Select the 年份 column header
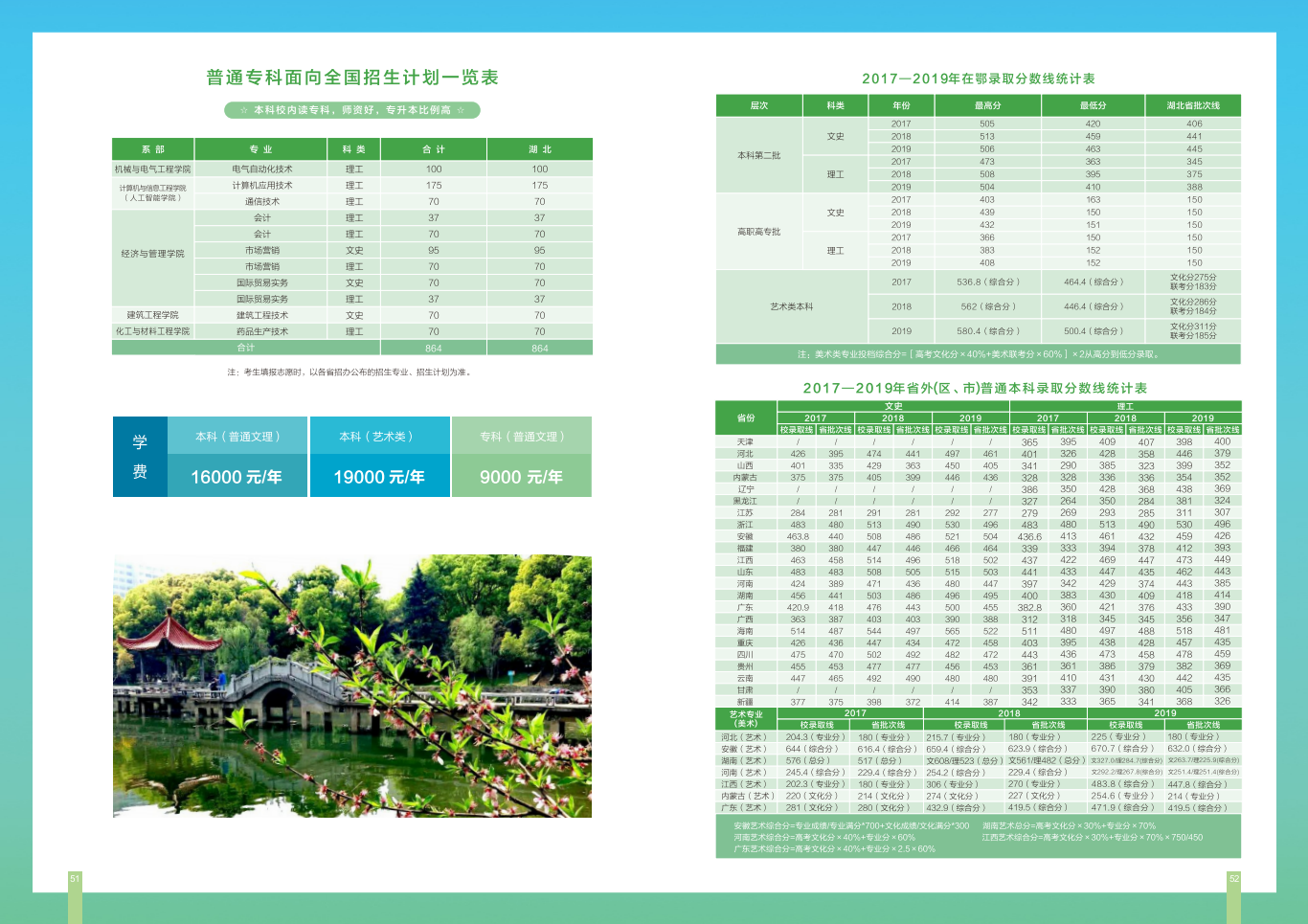Image resolution: width=1308 pixels, height=924 pixels. click(901, 105)
